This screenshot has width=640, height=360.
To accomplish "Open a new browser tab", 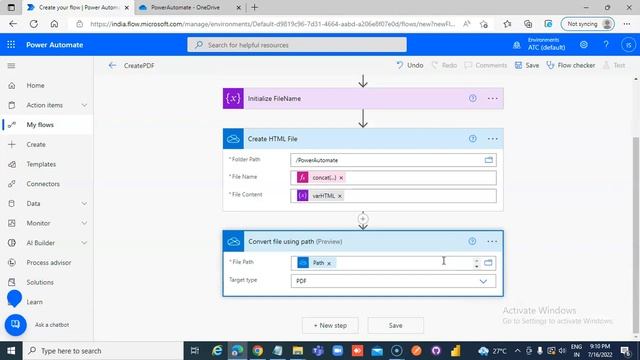I will tap(254, 7).
